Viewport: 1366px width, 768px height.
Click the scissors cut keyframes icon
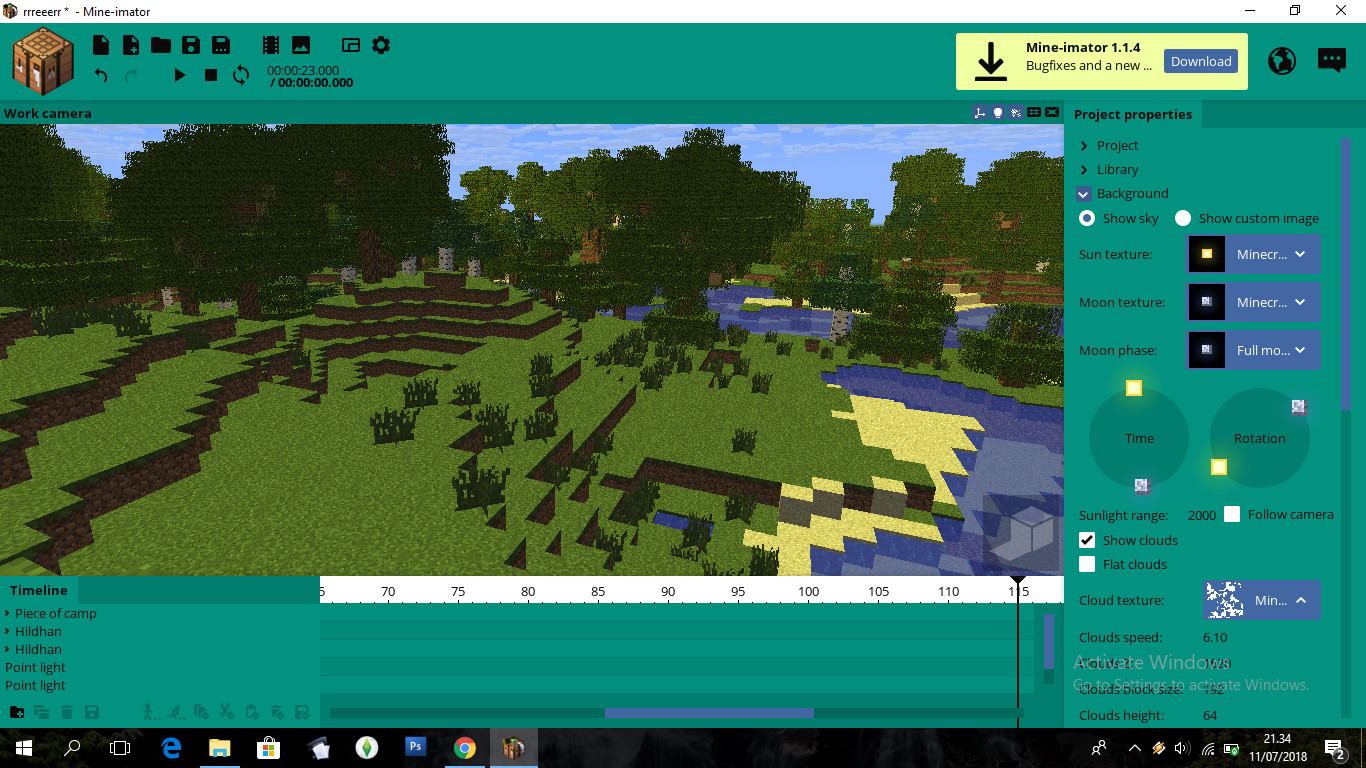(x=226, y=711)
